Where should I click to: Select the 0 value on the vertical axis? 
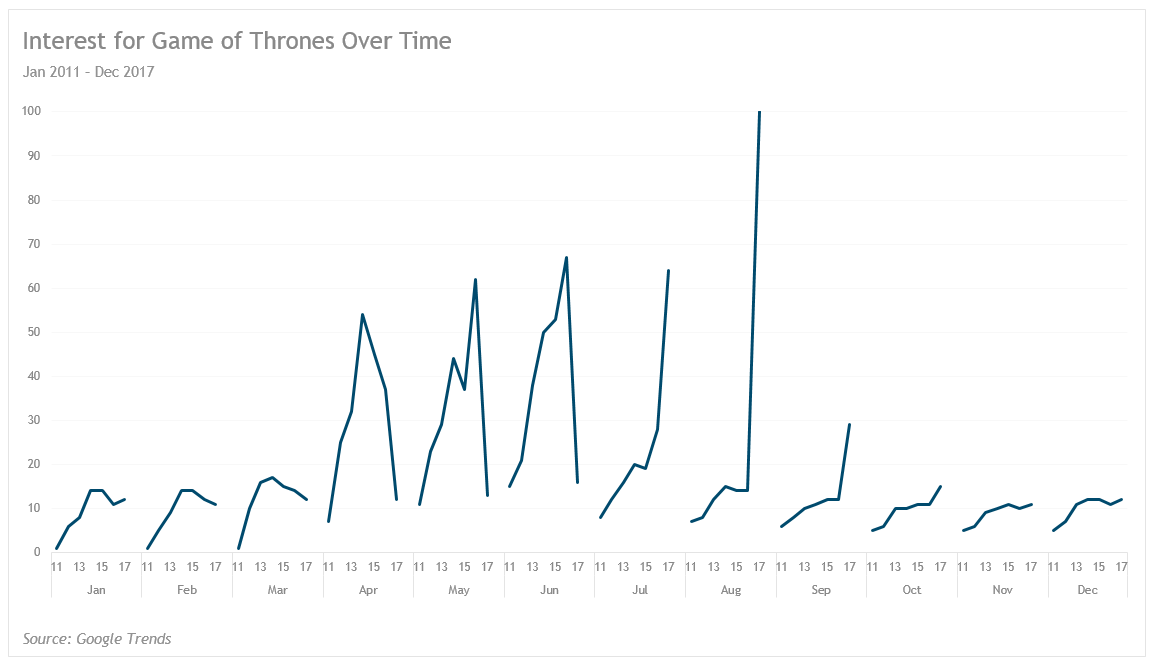(x=36, y=552)
